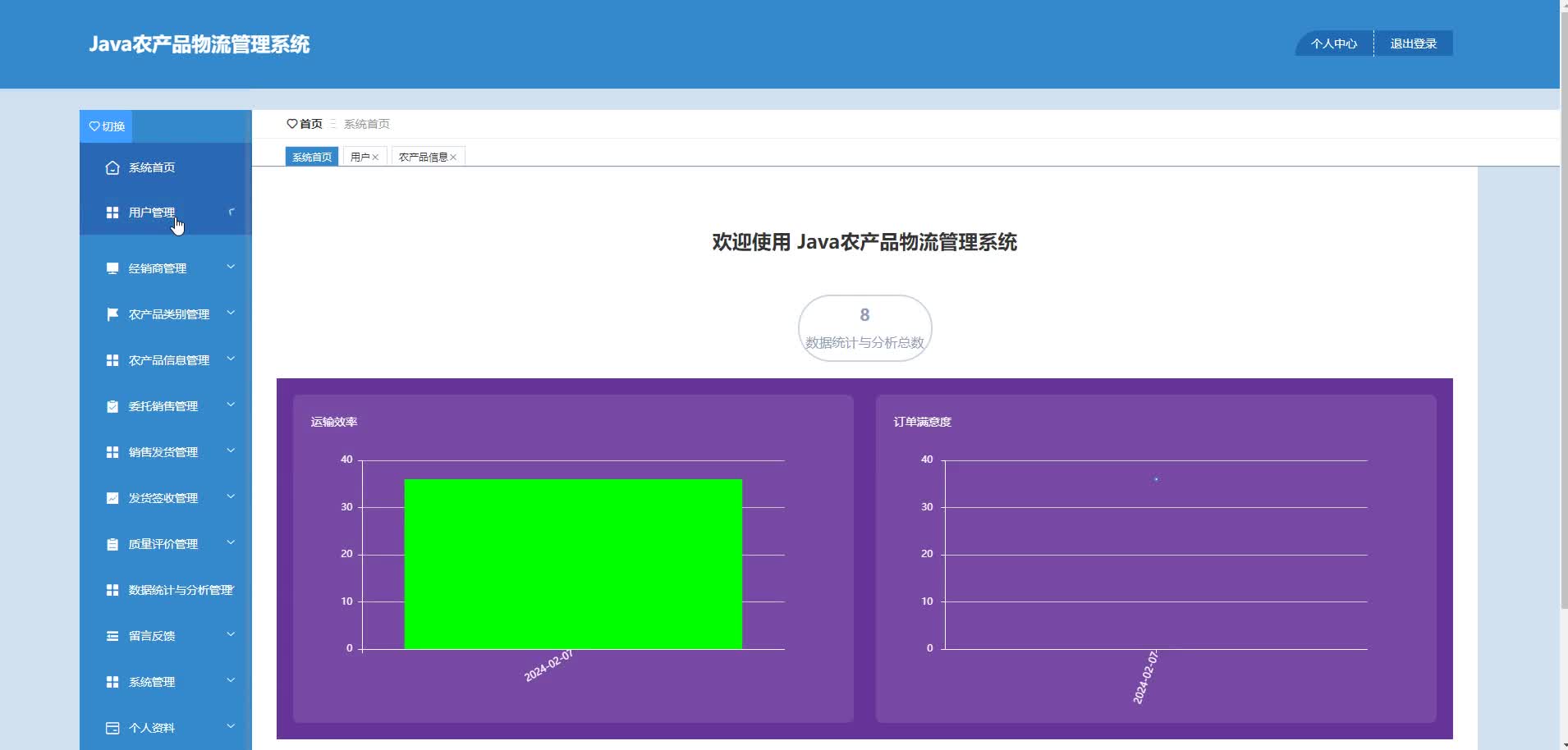This screenshot has height=750, width=1568.
Task: Expand the 经销商管理 chevron
Action: [x=231, y=267]
